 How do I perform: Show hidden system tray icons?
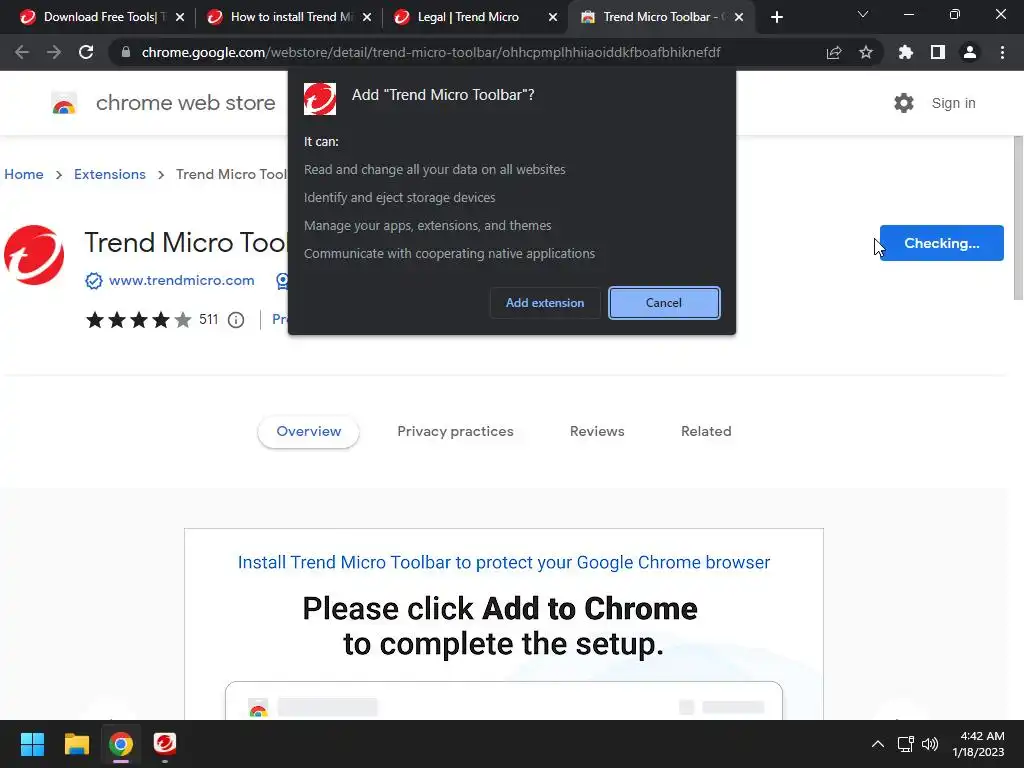pos(878,744)
